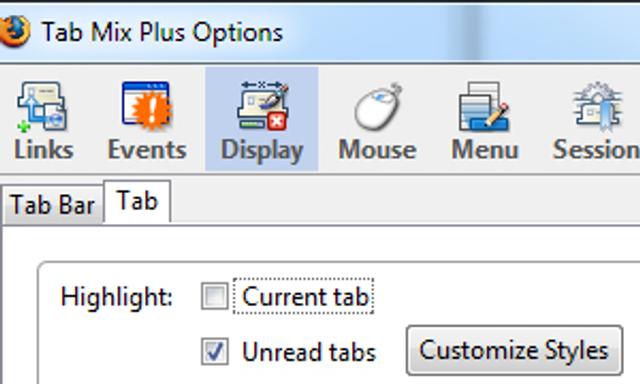Open the Customize Styles button
Viewport: 640px width, 384px height.
point(514,351)
